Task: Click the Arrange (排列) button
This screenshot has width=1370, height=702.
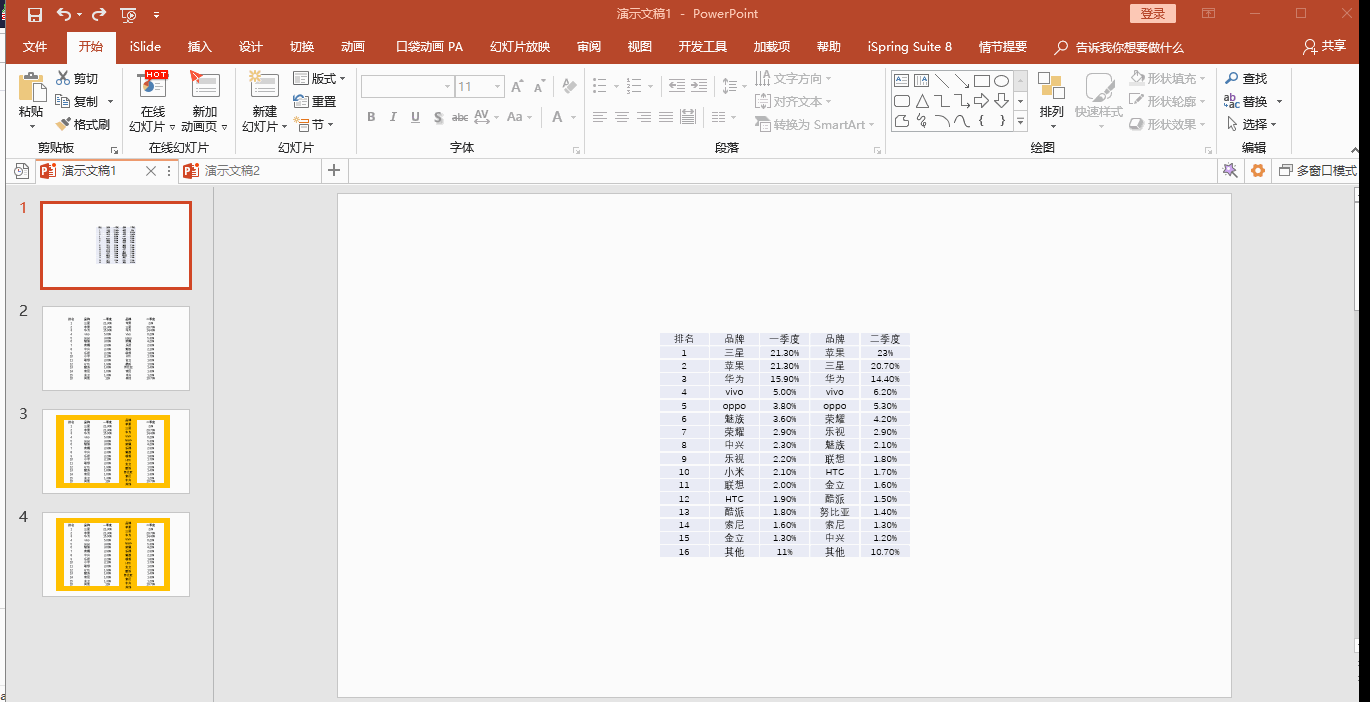Action: pos(1051,100)
